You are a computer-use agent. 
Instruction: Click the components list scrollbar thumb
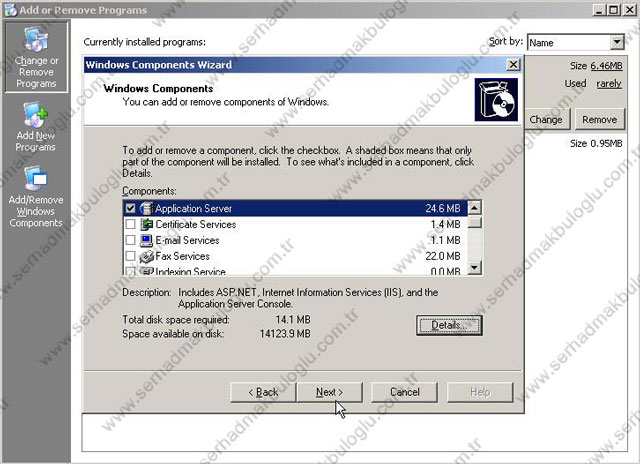tap(474, 222)
